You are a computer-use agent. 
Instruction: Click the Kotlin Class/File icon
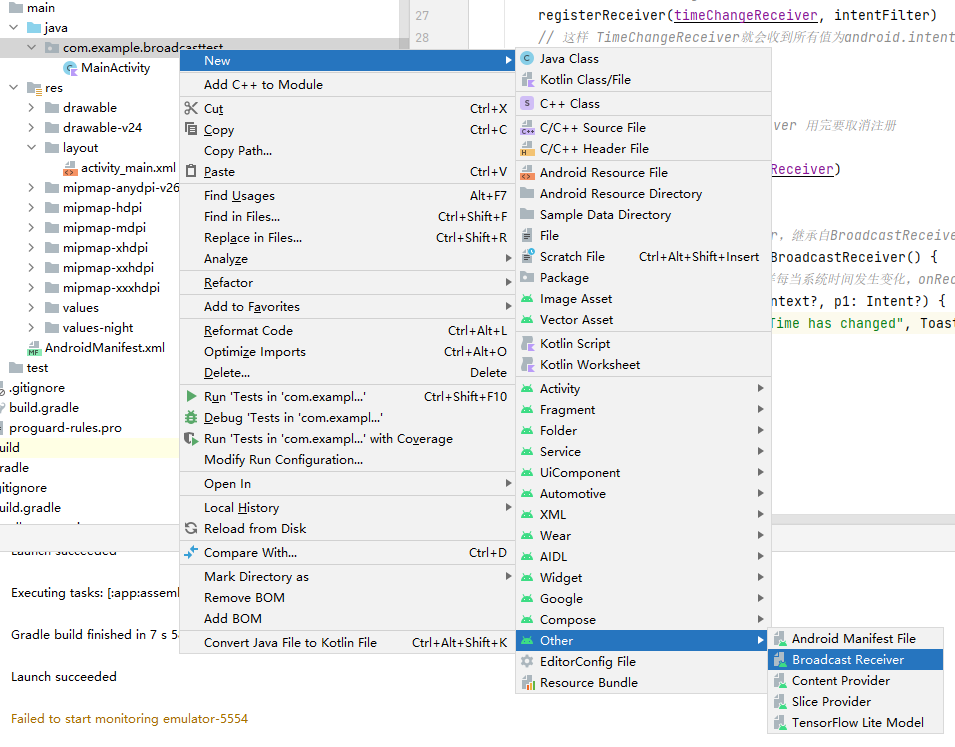coord(527,80)
